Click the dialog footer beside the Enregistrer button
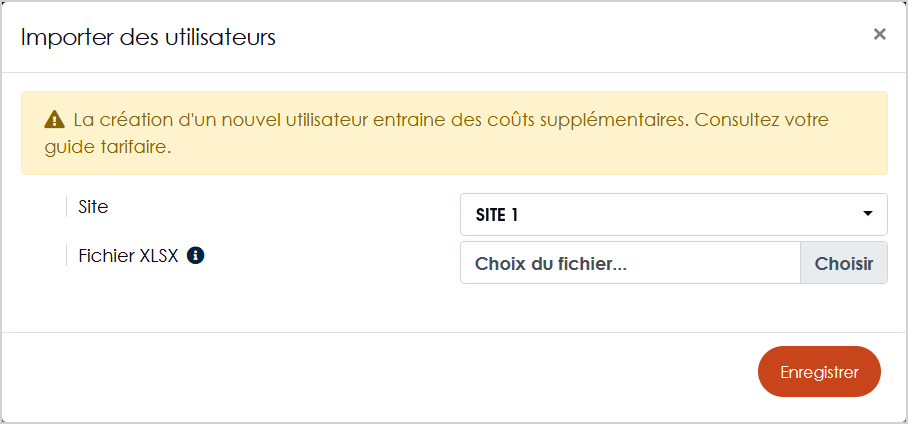The height and width of the screenshot is (424, 908). (376, 372)
